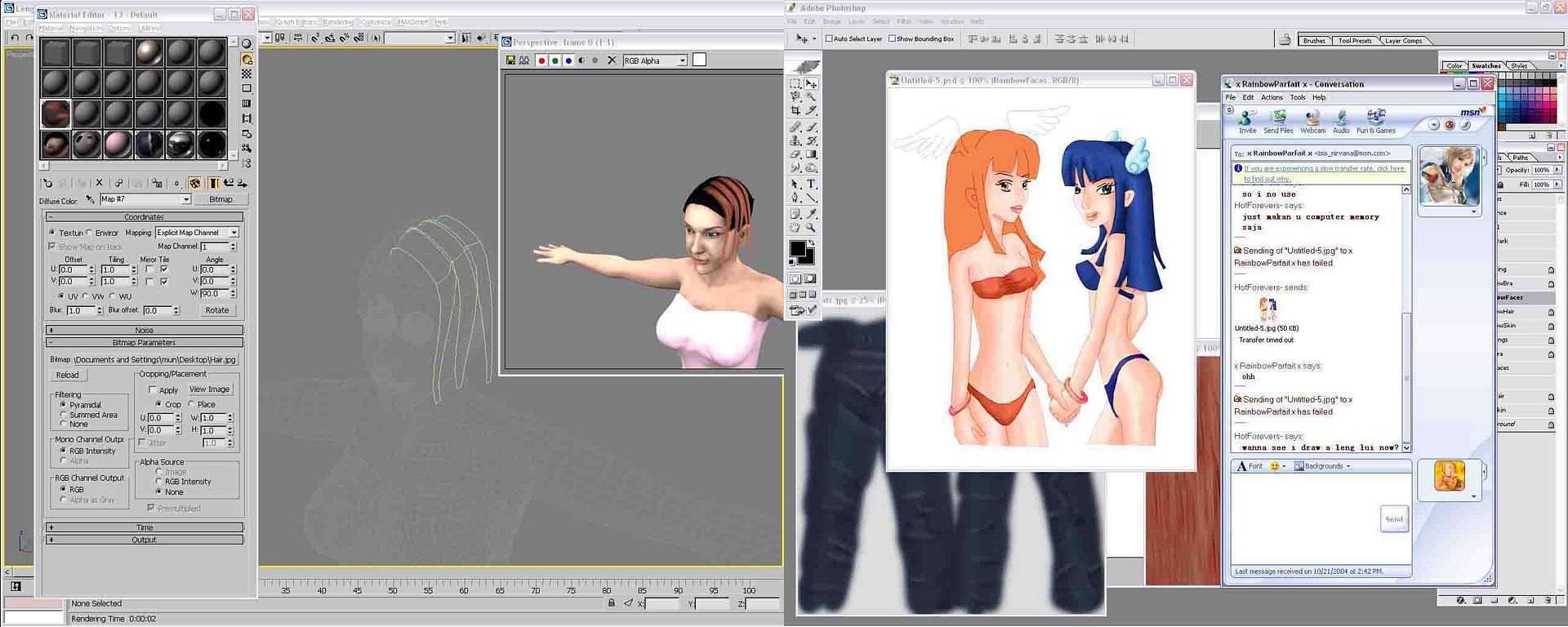Open the Navigation menu in Material Editor

[86, 28]
